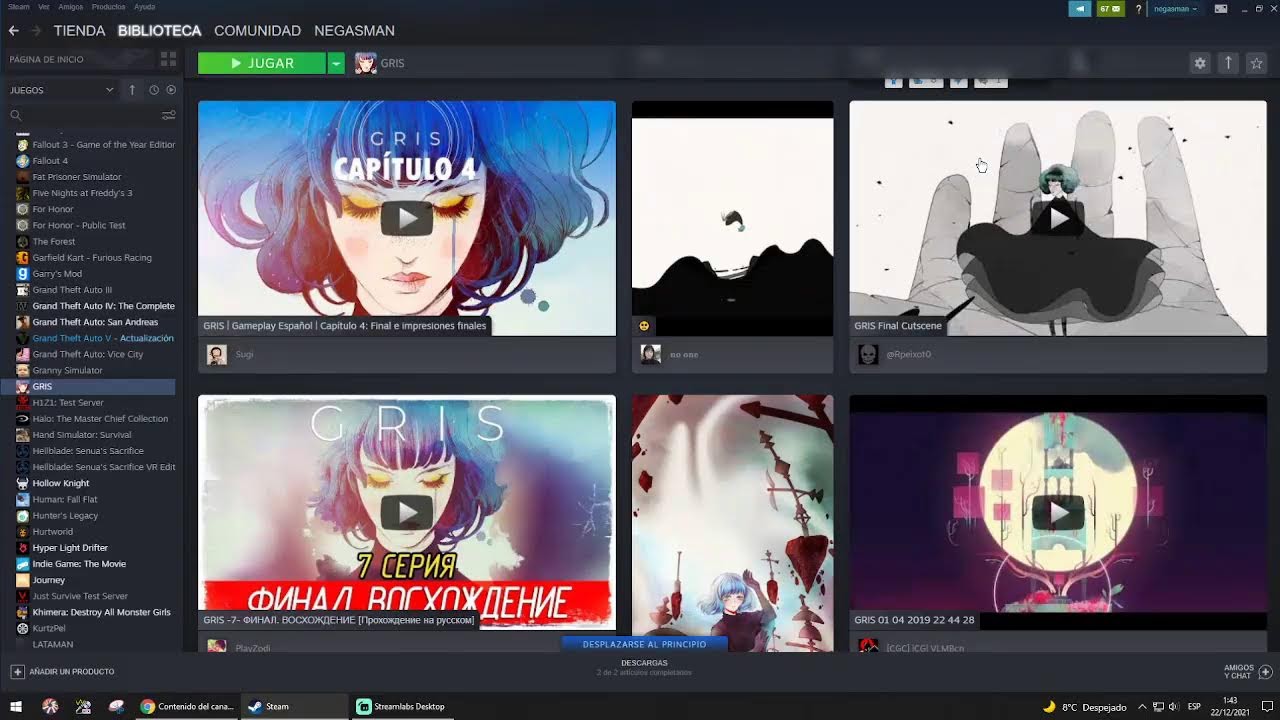
Task: Expand JUEGOS collection dropdown
Action: coord(110,90)
